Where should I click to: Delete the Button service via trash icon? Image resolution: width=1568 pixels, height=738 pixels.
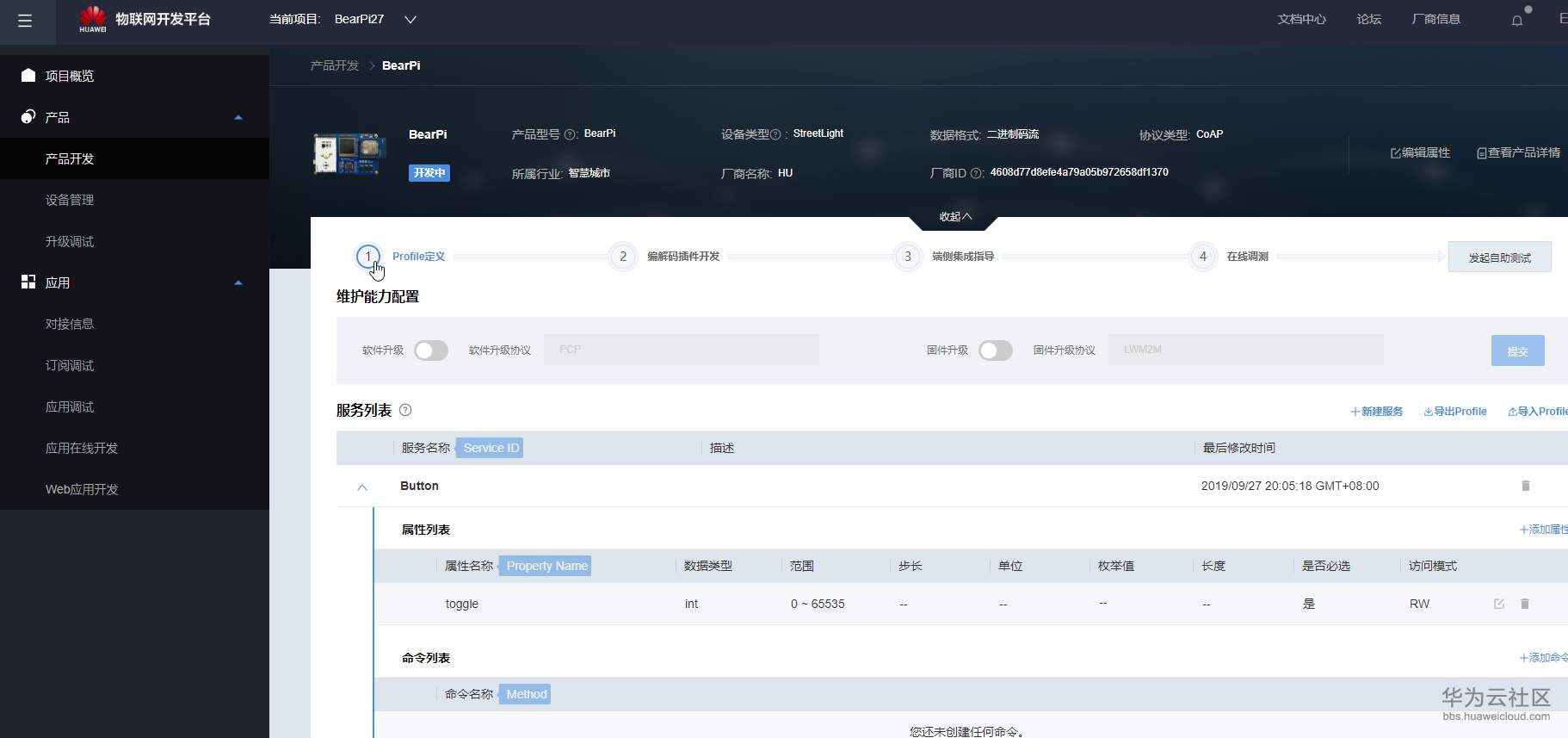1526,486
